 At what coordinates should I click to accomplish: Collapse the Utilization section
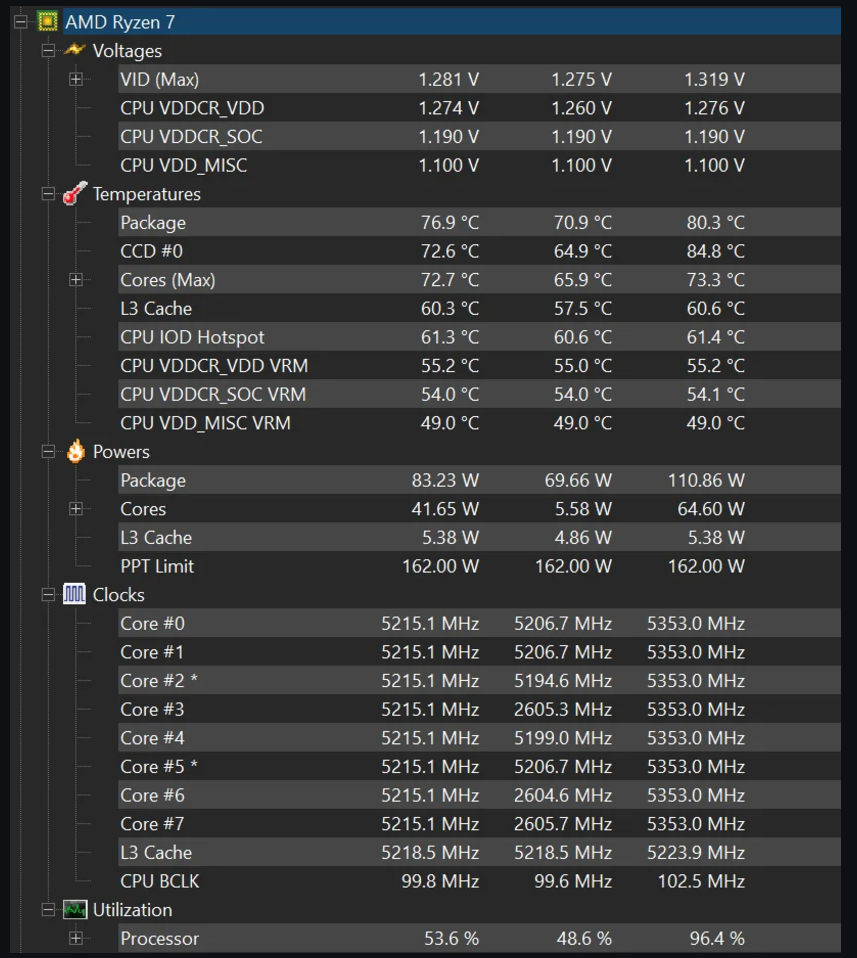click(48, 910)
